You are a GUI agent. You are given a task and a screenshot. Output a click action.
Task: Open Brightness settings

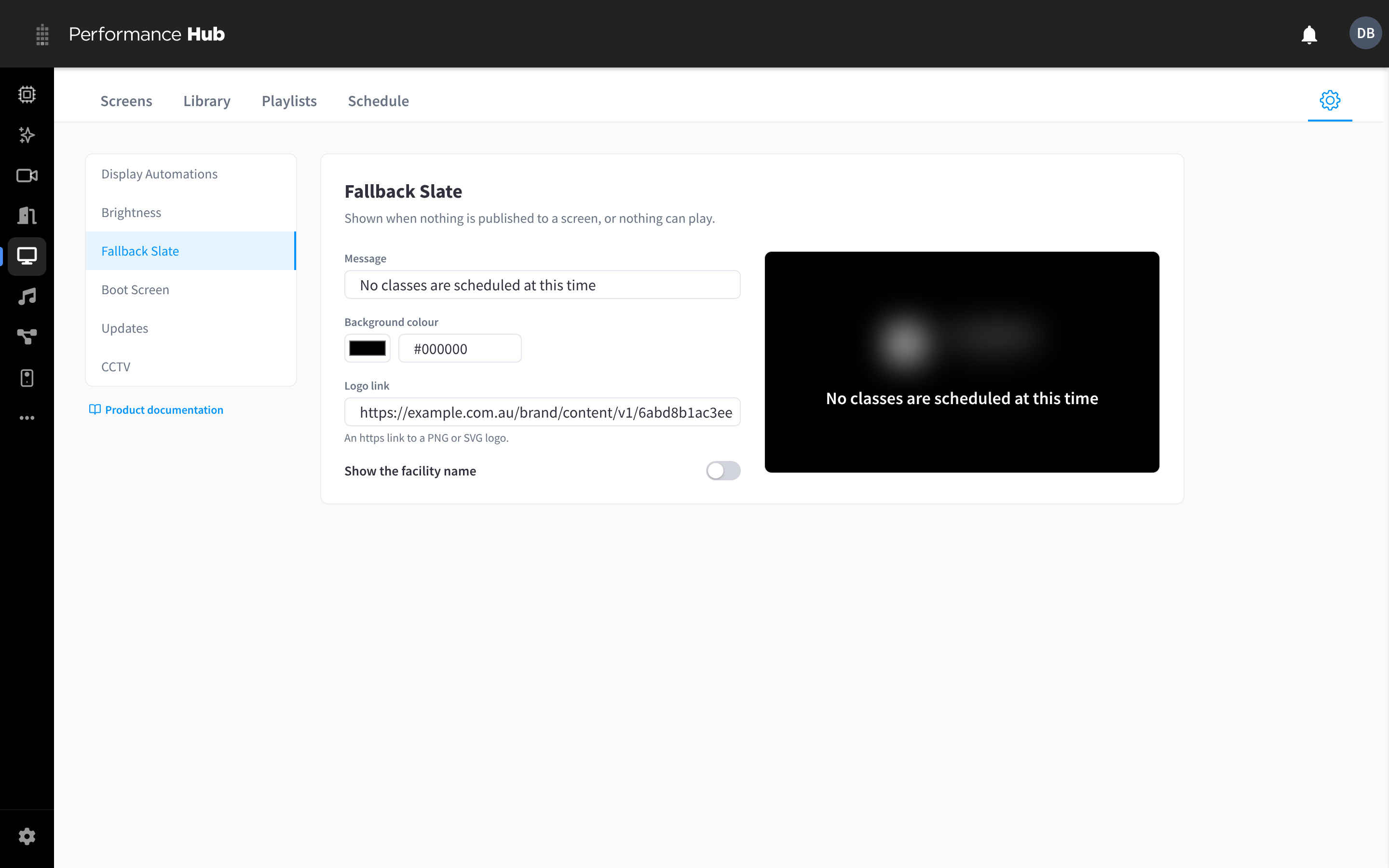click(191, 212)
